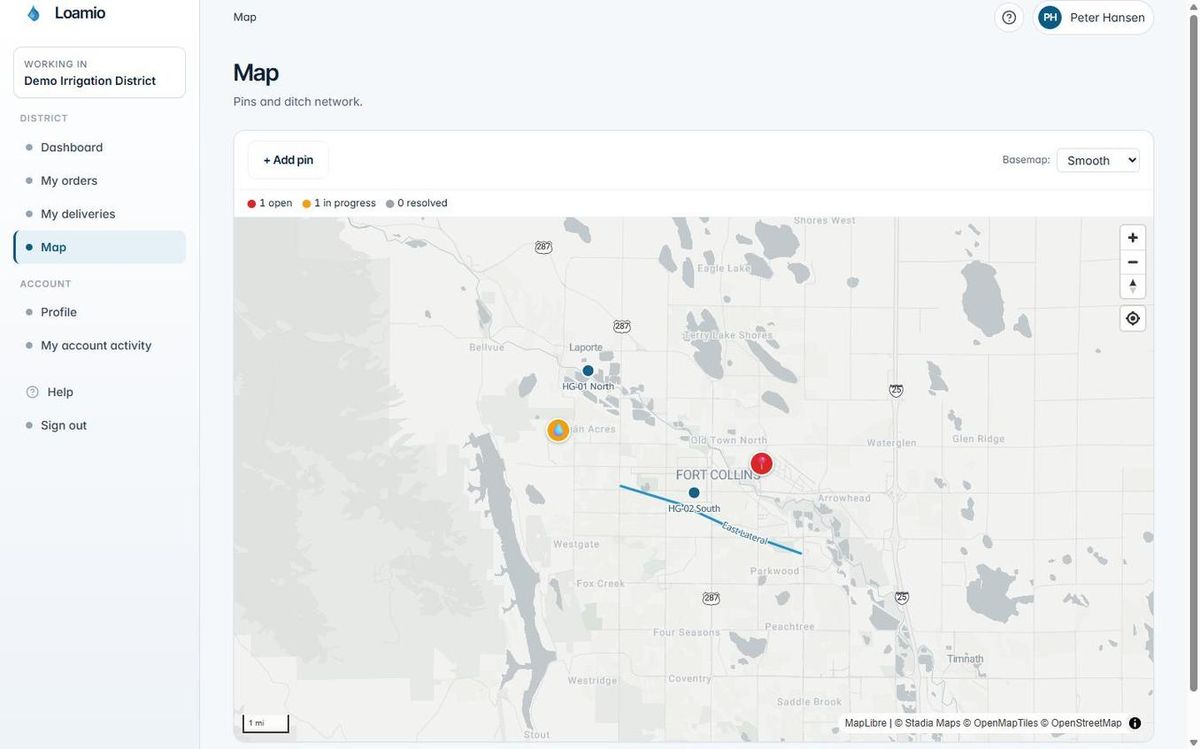Screen dimensions: 1200x749
Task: Zoom in on the map
Action: (x=1132, y=238)
